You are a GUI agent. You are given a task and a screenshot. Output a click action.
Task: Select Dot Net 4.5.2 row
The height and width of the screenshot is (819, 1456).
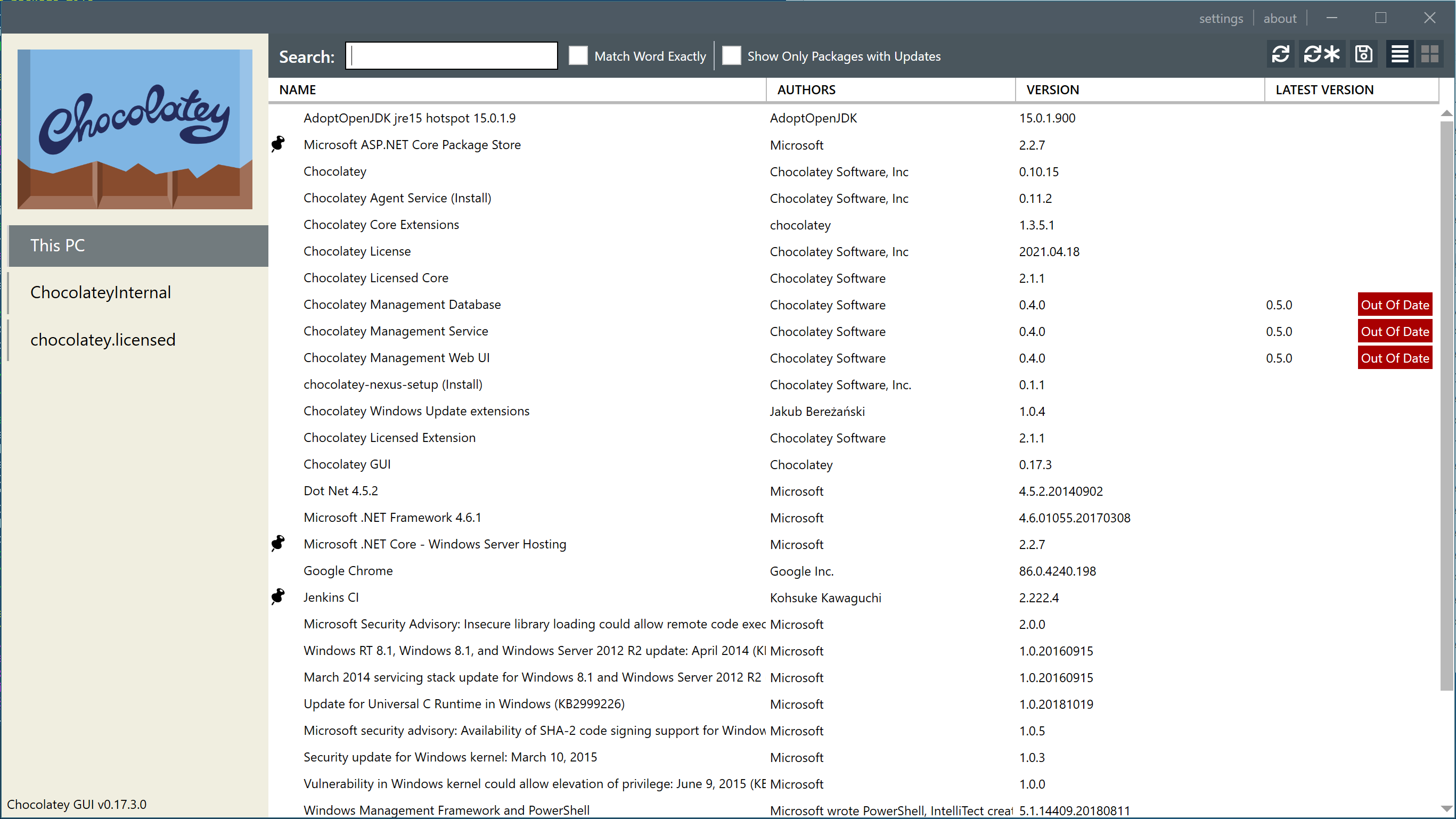pos(854,490)
